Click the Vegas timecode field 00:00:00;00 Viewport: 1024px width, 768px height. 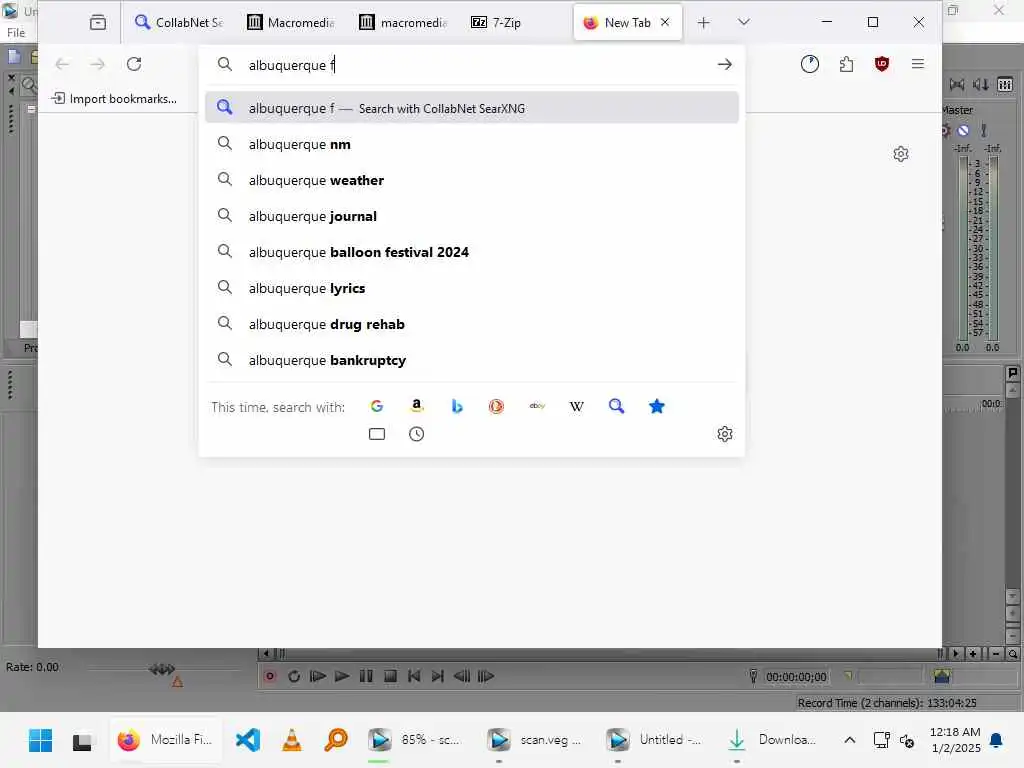795,677
